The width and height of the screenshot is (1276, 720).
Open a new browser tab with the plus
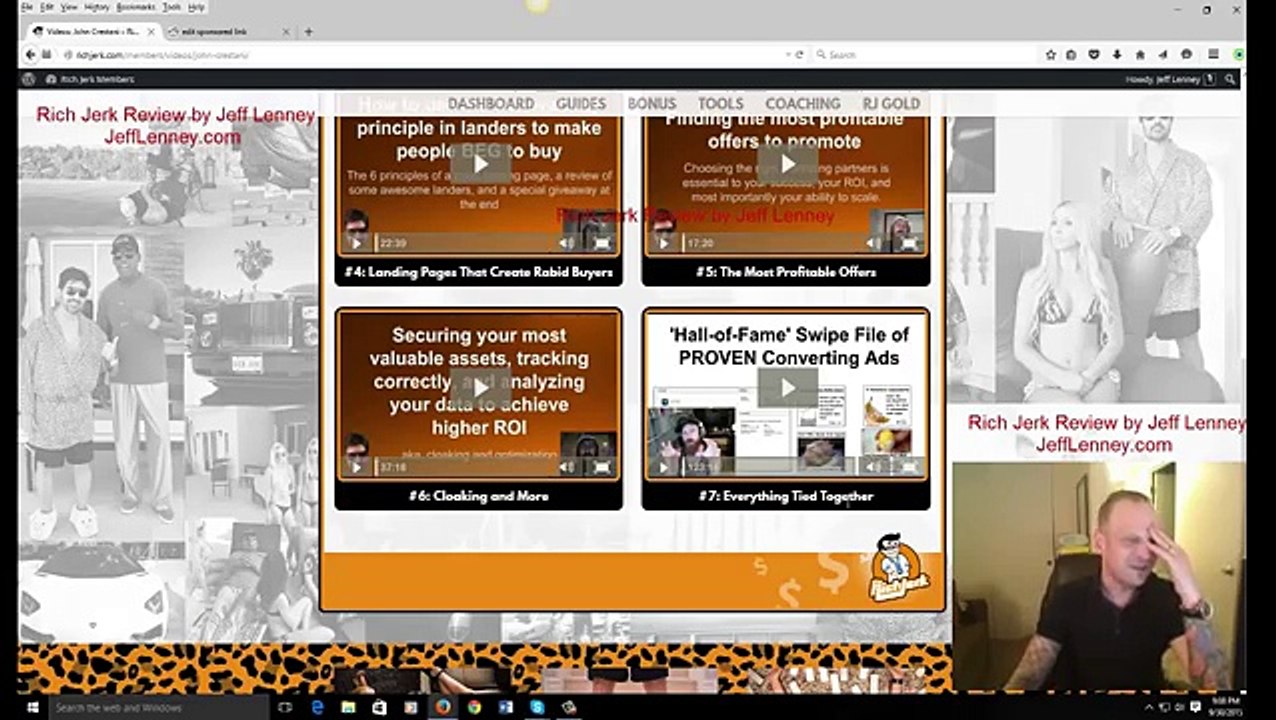click(308, 31)
